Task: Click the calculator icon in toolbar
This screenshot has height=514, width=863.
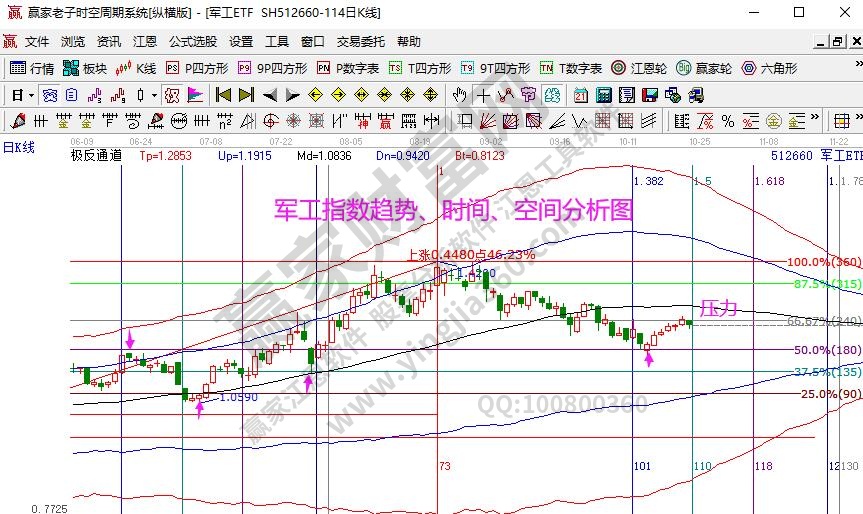Action: 603,96
